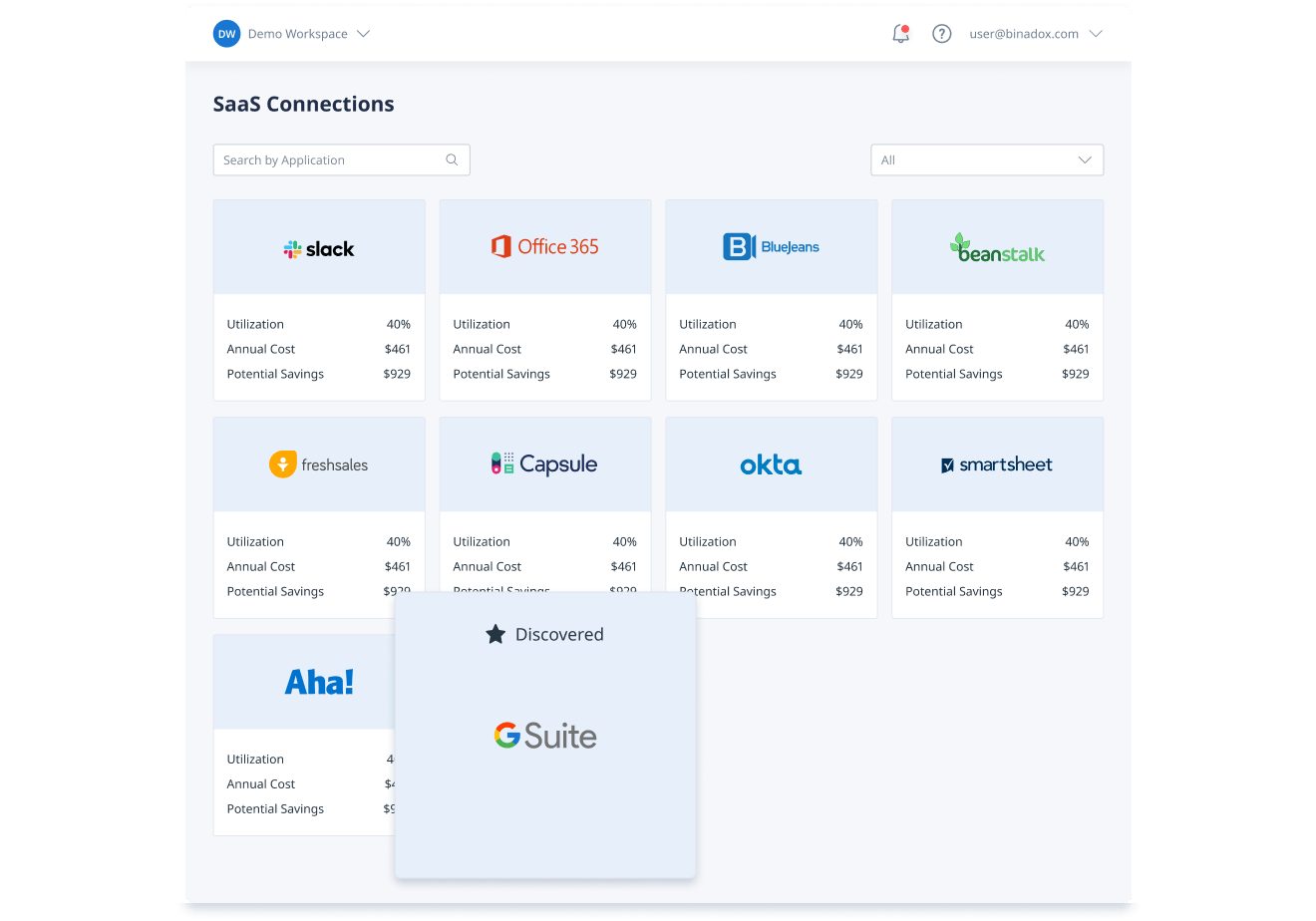Image resolution: width=1316 pixels, height=921 pixels.
Task: Open the Beanstalk logo card
Action: tap(998, 247)
